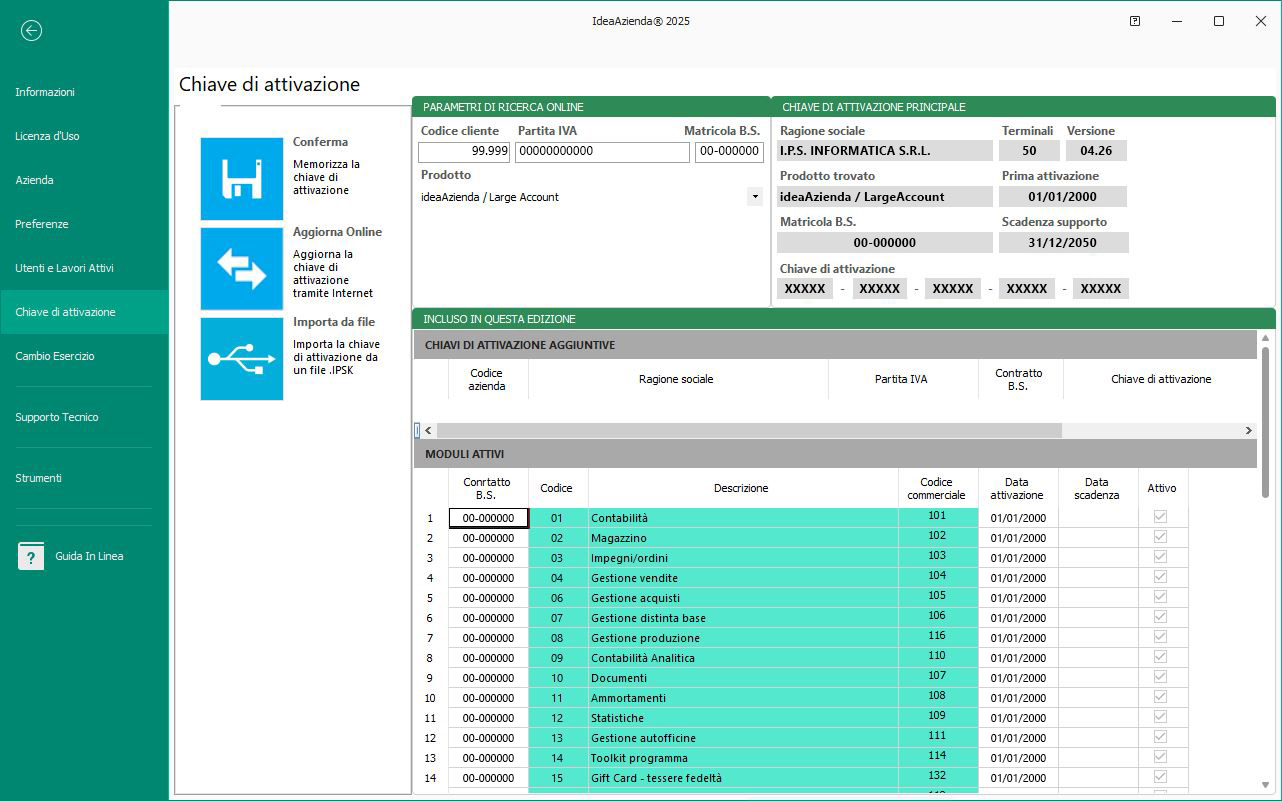Viewport: 1282px width, 801px height.
Task: Click the Aggiorna Online label
Action: tap(337, 232)
